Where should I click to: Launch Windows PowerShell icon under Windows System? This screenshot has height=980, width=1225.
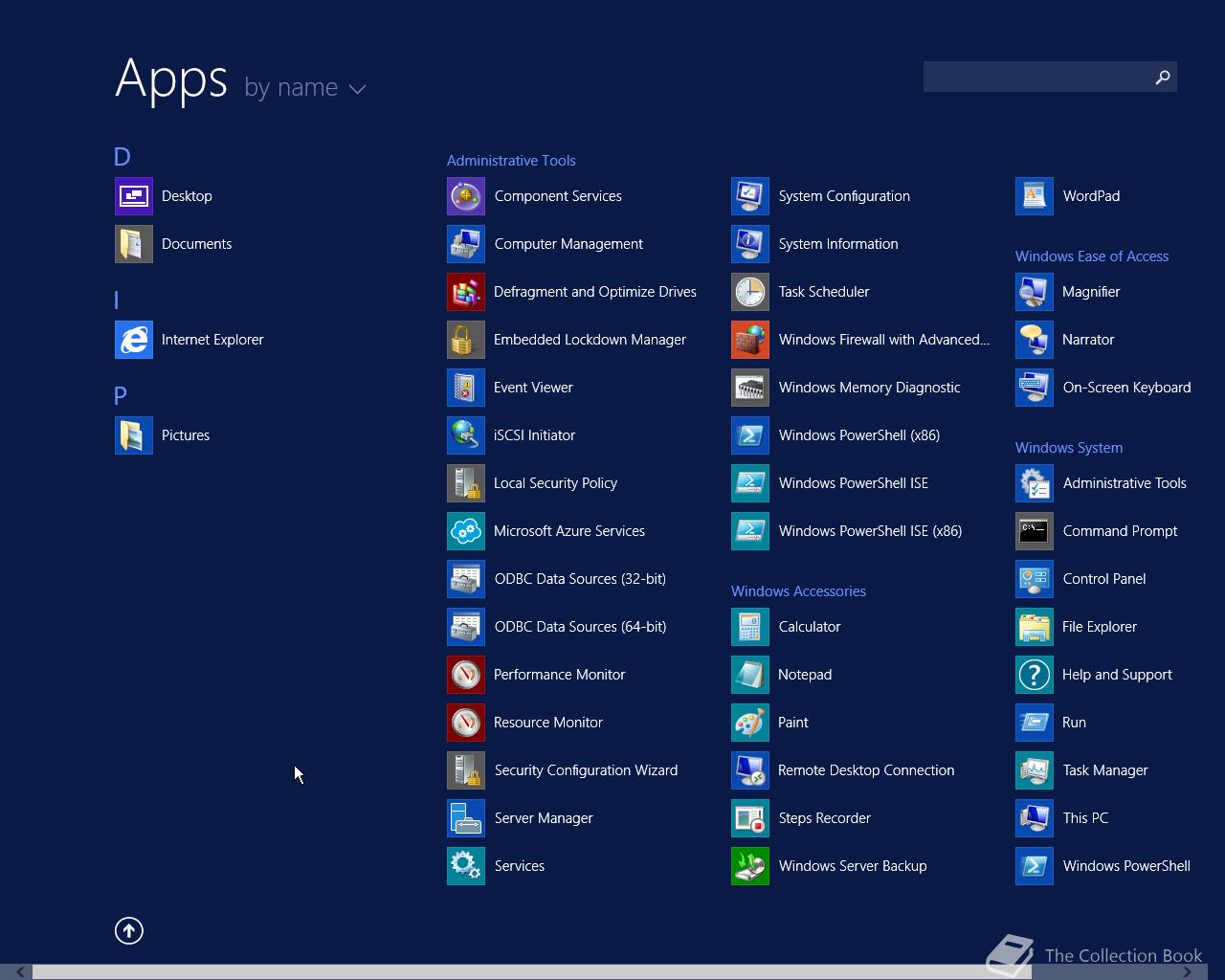coord(1035,866)
